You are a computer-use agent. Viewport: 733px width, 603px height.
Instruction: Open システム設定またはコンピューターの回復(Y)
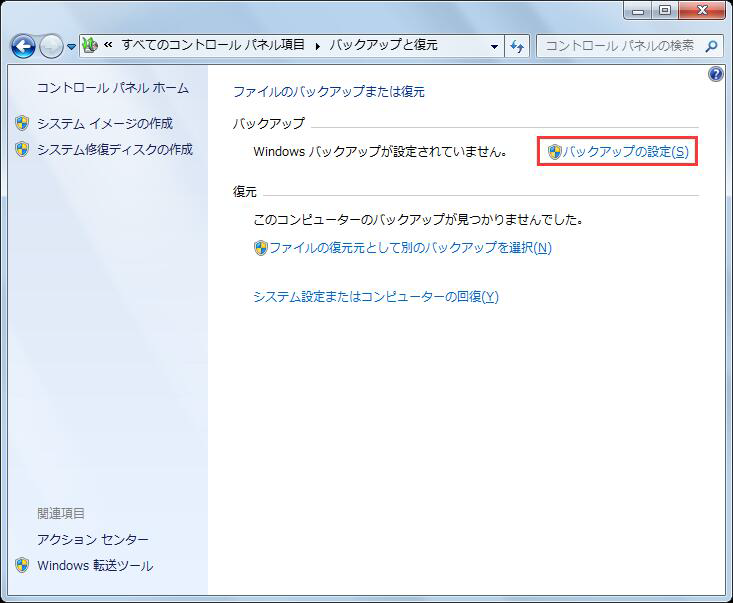[x=376, y=297]
